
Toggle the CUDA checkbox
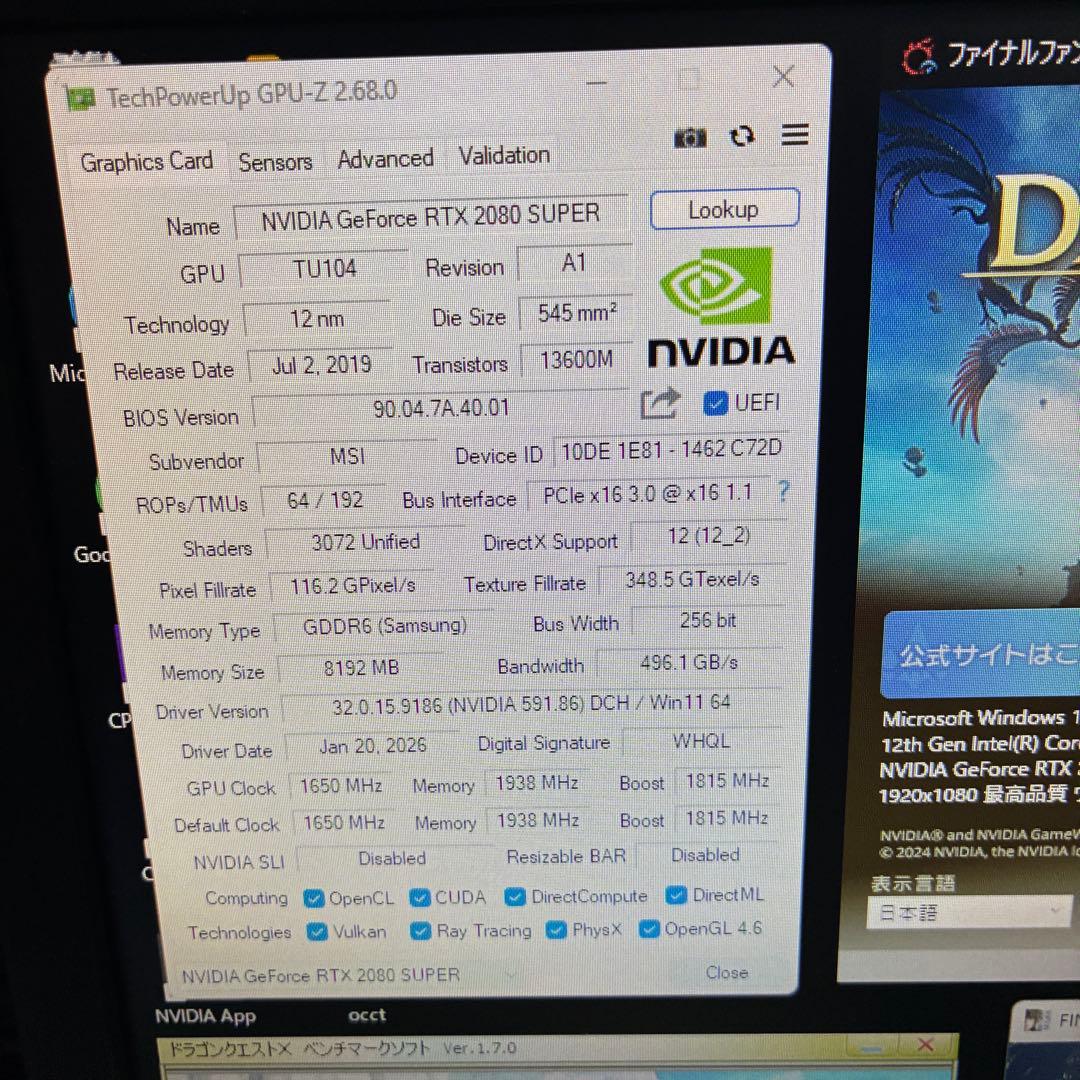tap(419, 897)
